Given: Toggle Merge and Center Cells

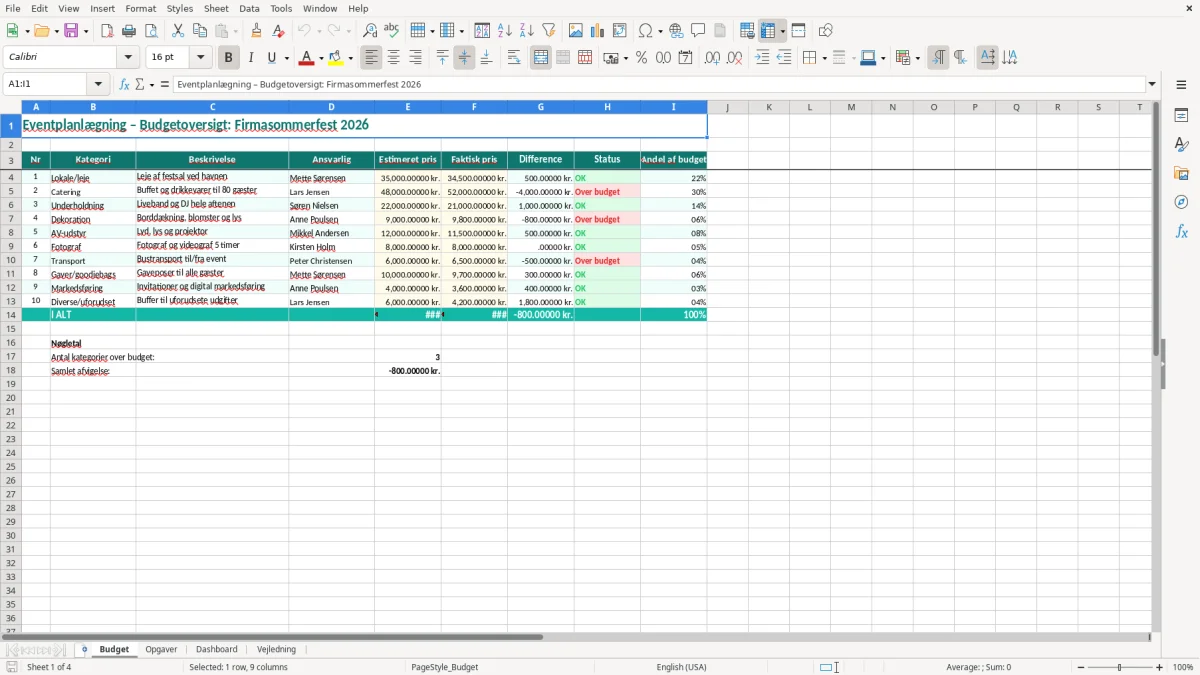Looking at the screenshot, I should pos(541,58).
